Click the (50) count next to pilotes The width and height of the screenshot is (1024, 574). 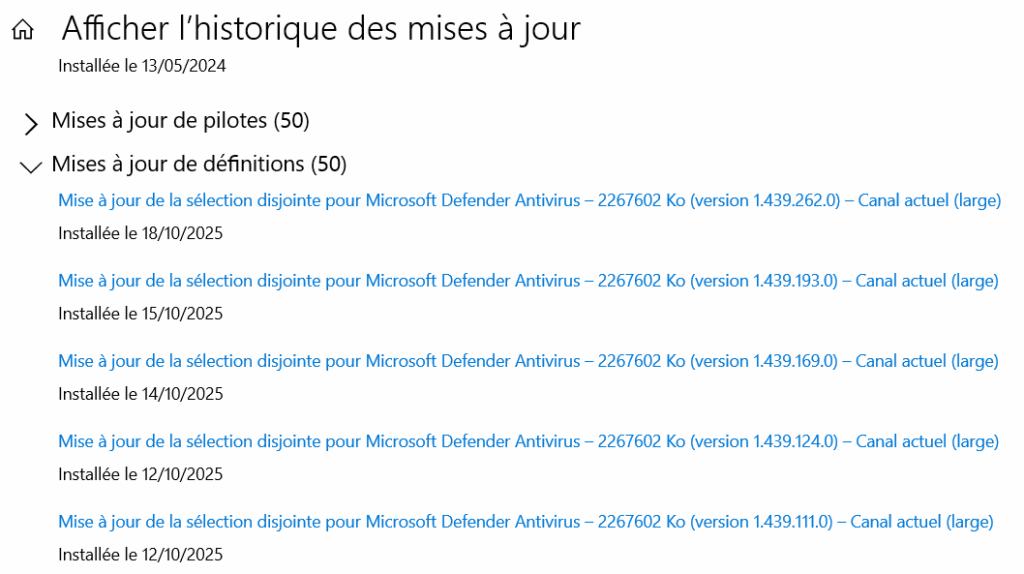tap(293, 121)
